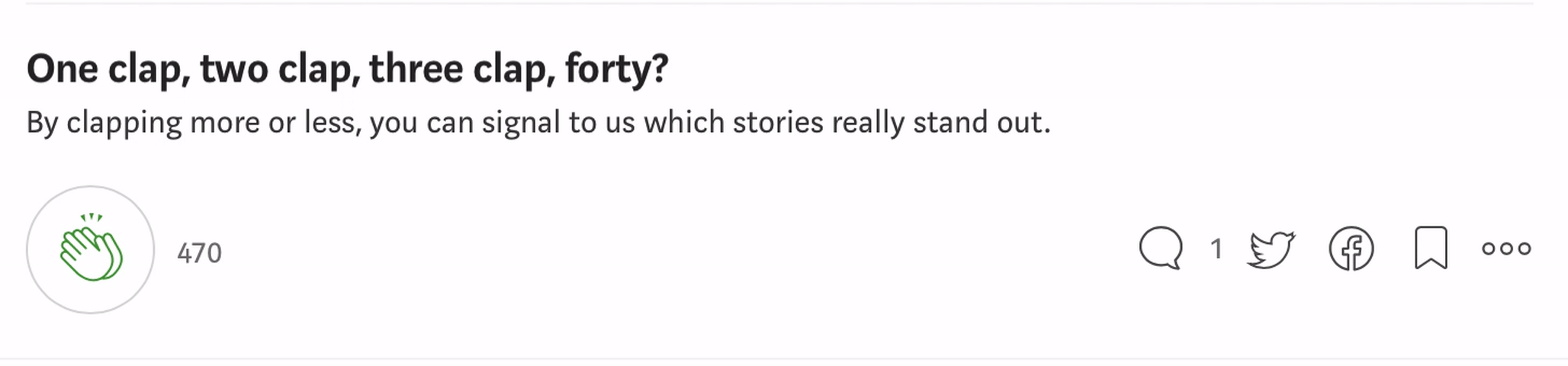Open the responses speech bubble icon
This screenshot has height=366, width=1568.
point(1161,248)
